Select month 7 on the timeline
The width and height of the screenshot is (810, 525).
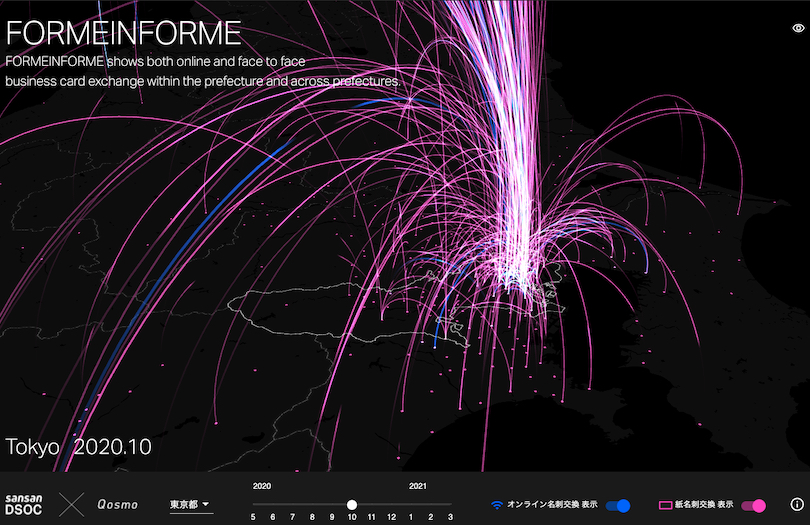point(292,517)
